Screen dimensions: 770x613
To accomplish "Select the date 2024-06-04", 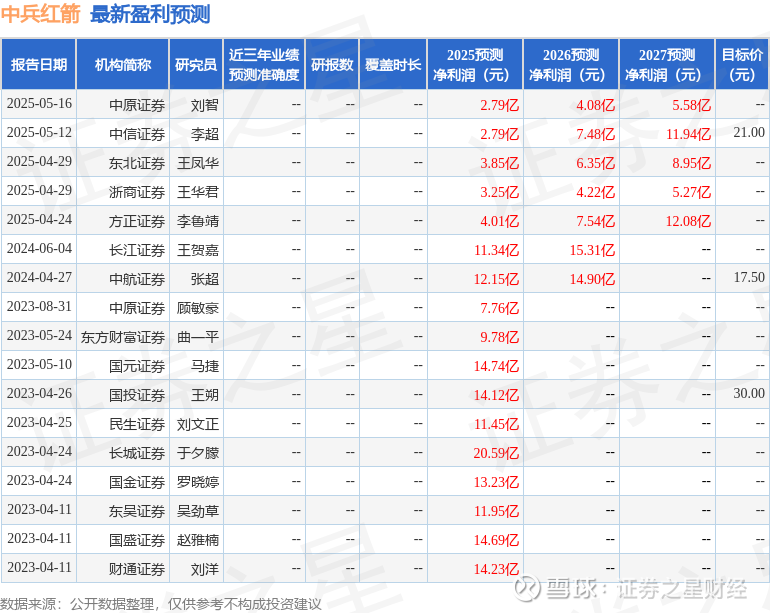I will 39,249.
